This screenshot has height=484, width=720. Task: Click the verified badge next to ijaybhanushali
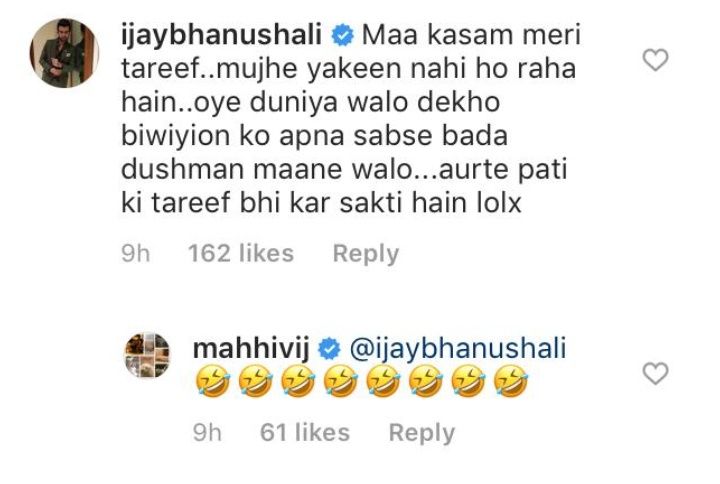point(342,37)
